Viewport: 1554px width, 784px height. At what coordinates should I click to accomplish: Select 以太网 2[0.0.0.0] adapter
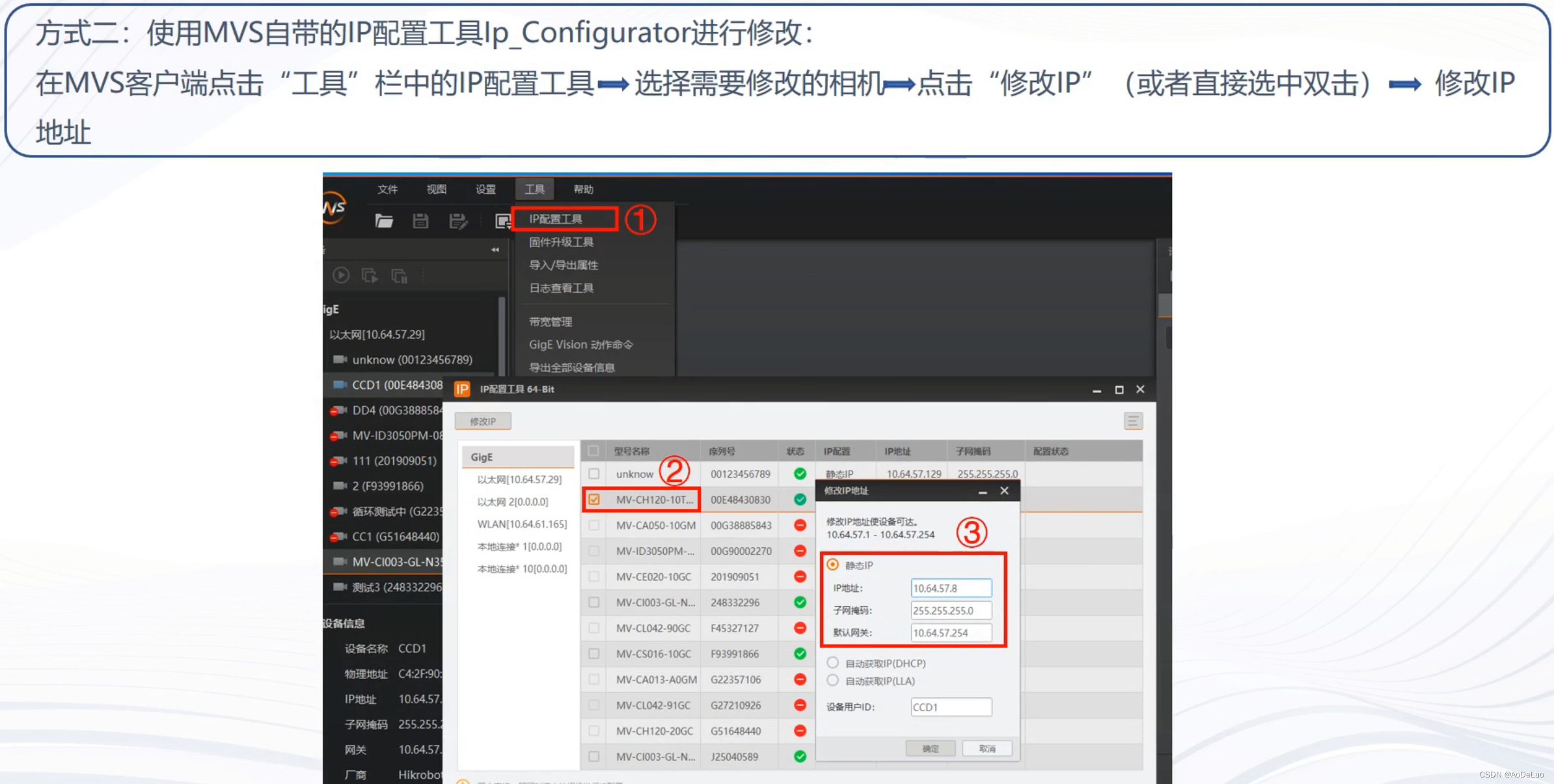pos(513,502)
